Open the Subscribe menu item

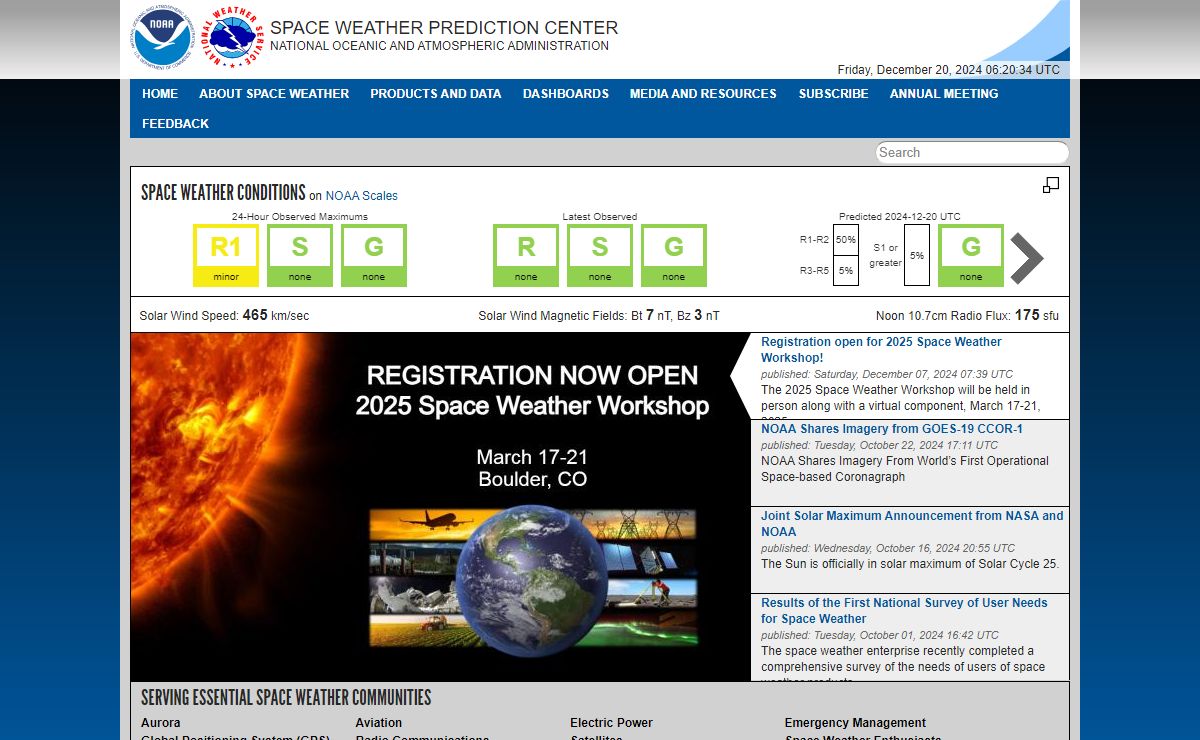point(833,94)
